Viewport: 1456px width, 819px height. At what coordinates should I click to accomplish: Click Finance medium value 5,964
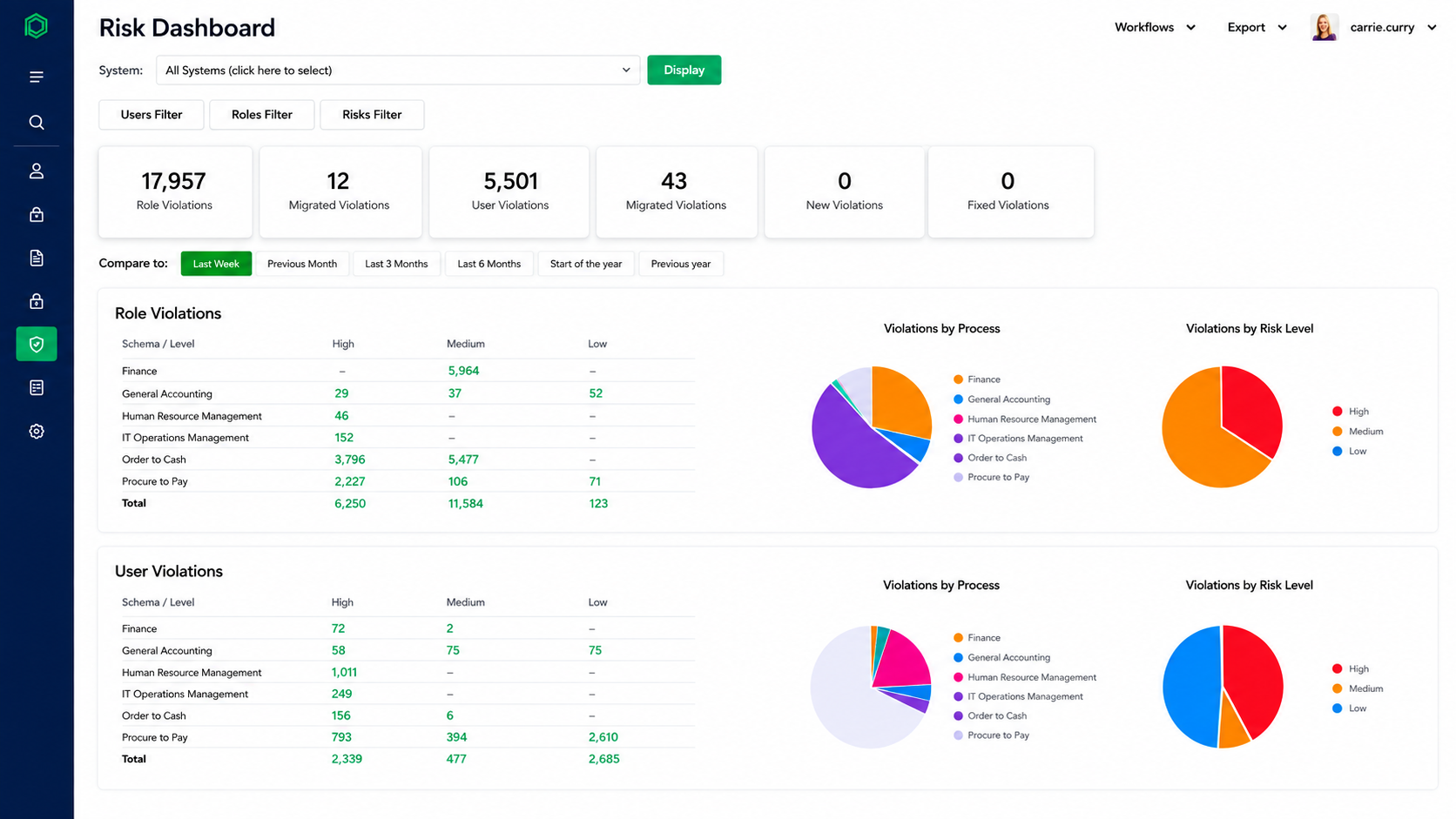pyautogui.click(x=463, y=371)
